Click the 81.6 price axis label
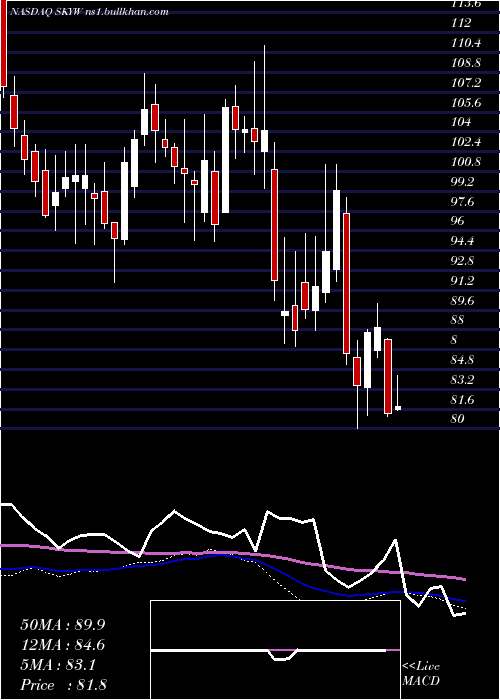The height and width of the screenshot is (700, 500). pos(463,400)
